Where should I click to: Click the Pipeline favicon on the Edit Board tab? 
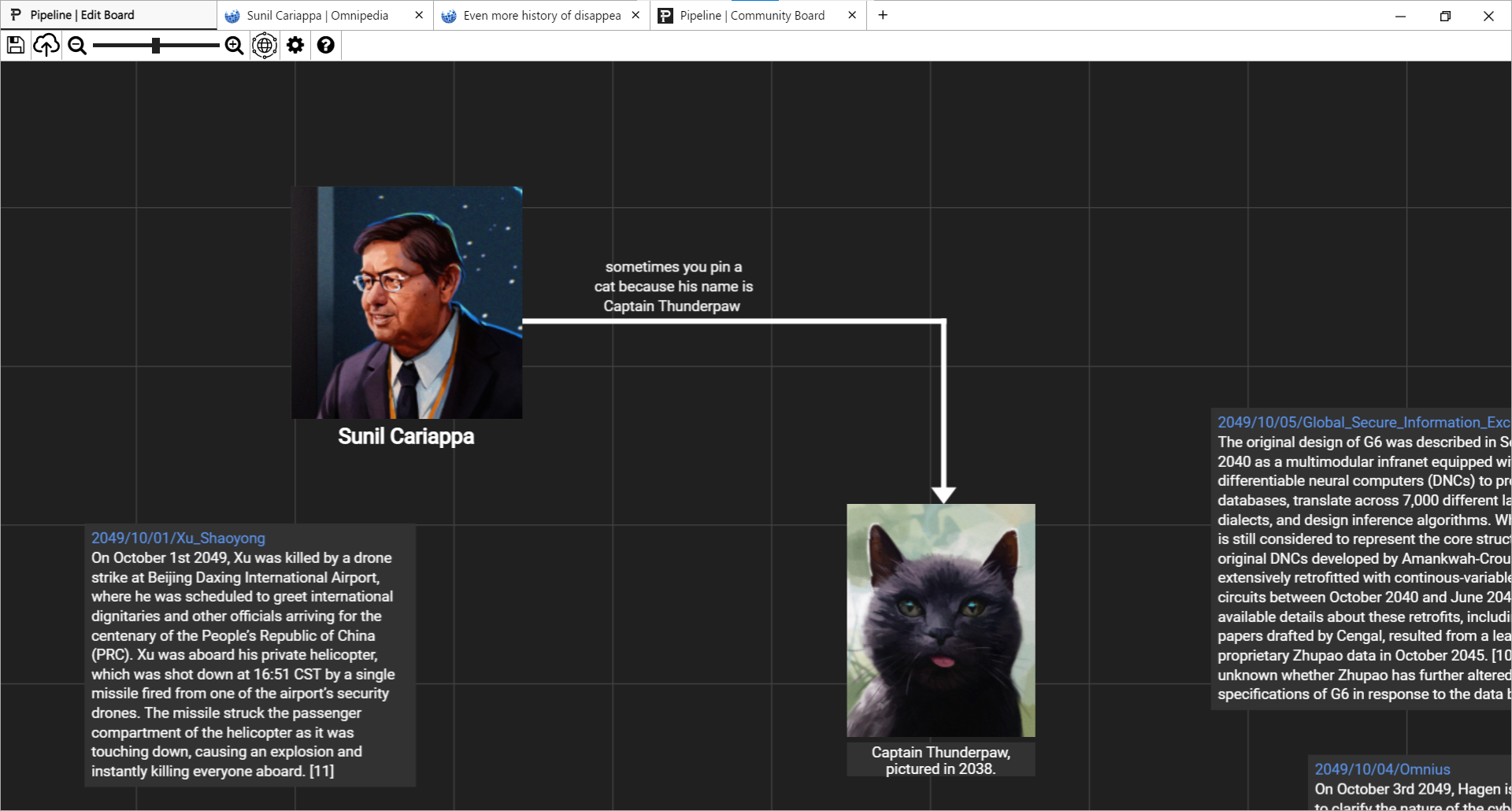[17, 14]
